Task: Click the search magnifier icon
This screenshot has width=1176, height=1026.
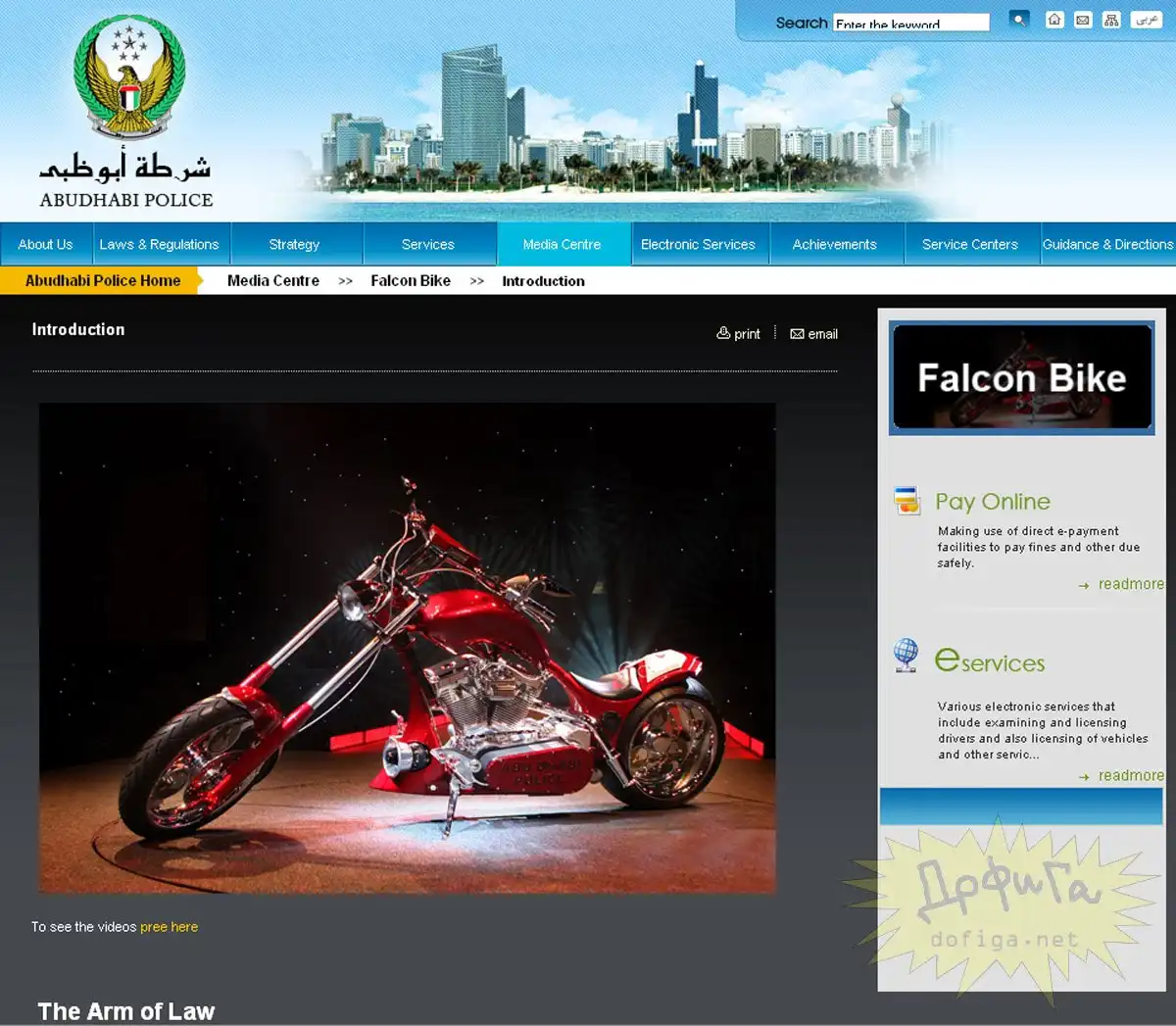Action: pos(1019,20)
